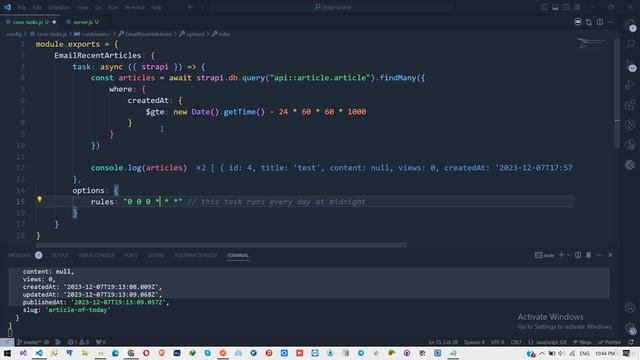The width and height of the screenshot is (640, 360).
Task: Open the Help menu
Action: point(157,7)
